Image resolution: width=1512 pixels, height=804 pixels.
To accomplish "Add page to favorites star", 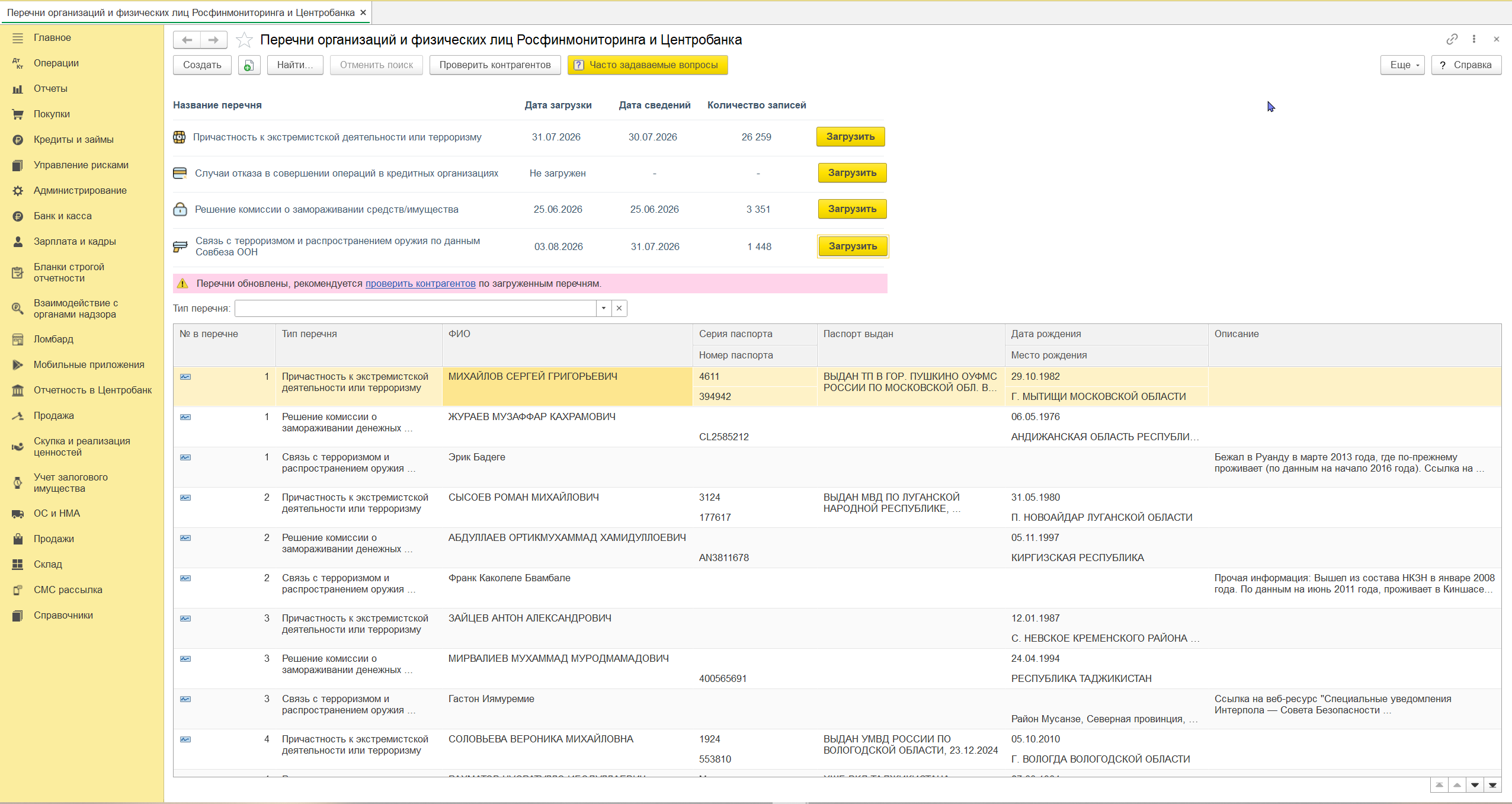I will pos(244,40).
